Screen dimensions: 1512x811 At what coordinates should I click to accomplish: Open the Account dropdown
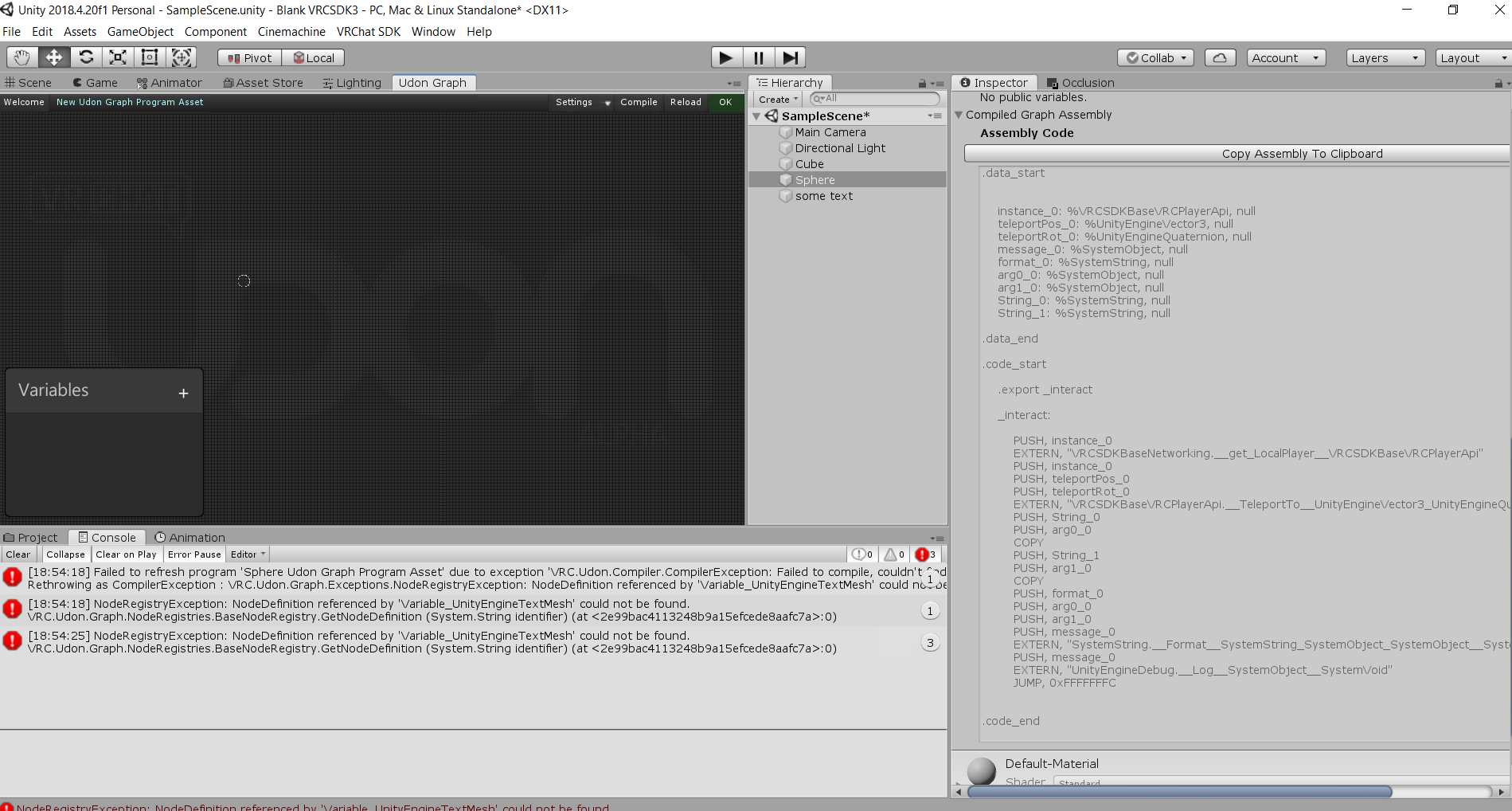(x=1286, y=58)
